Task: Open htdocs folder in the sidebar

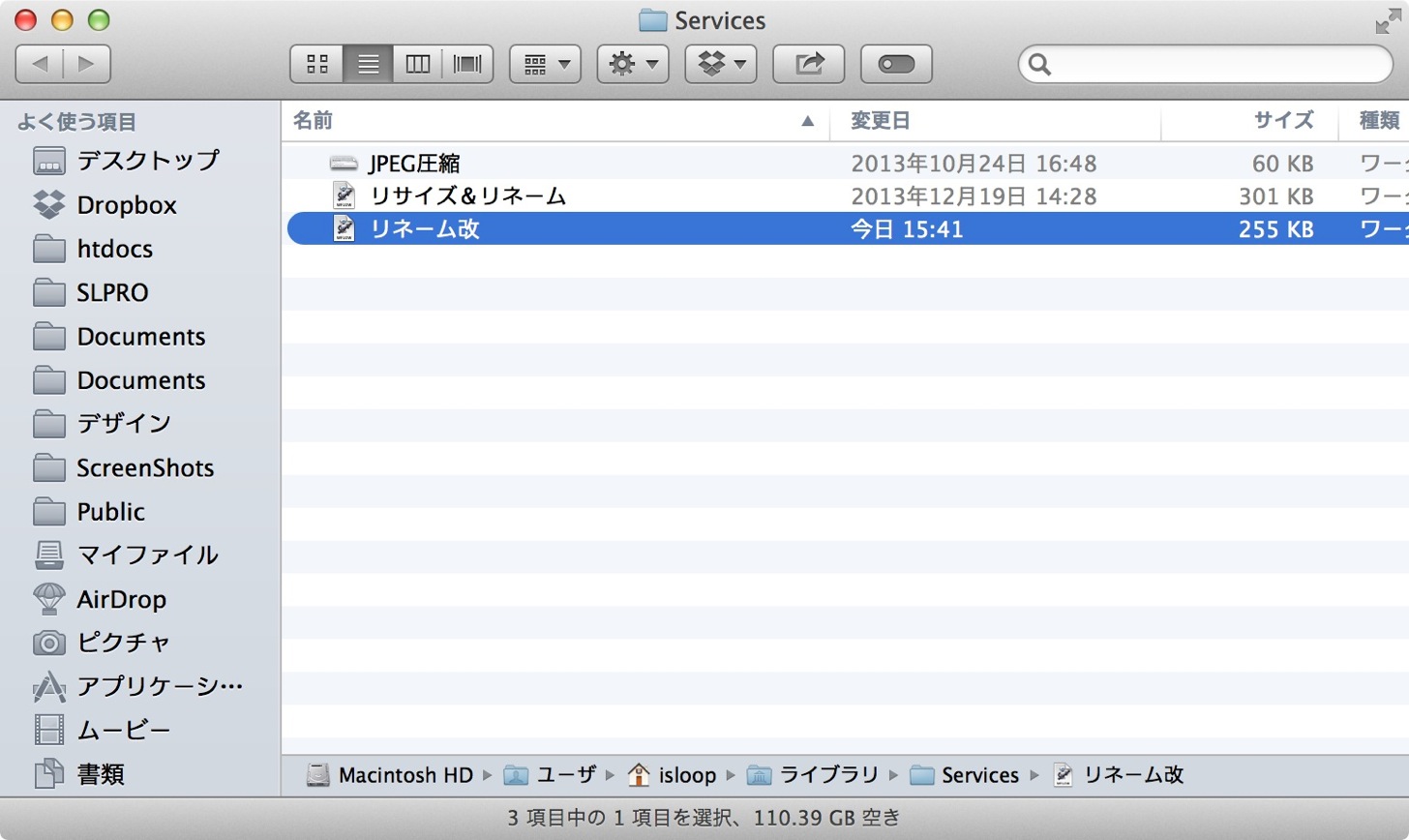Action: pos(93,249)
